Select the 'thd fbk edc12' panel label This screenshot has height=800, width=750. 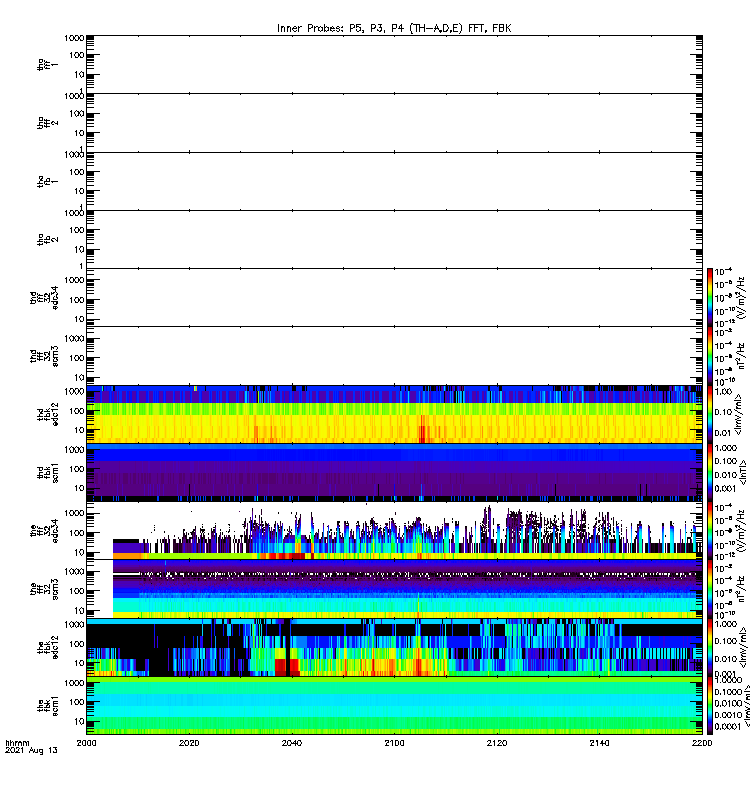tap(48, 414)
